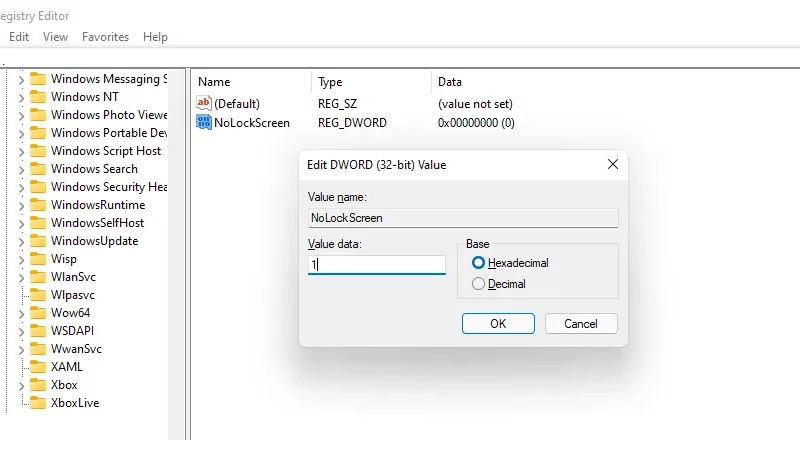Expand the WlanSvc tree node
800x456 pixels.
pyautogui.click(x=21, y=277)
